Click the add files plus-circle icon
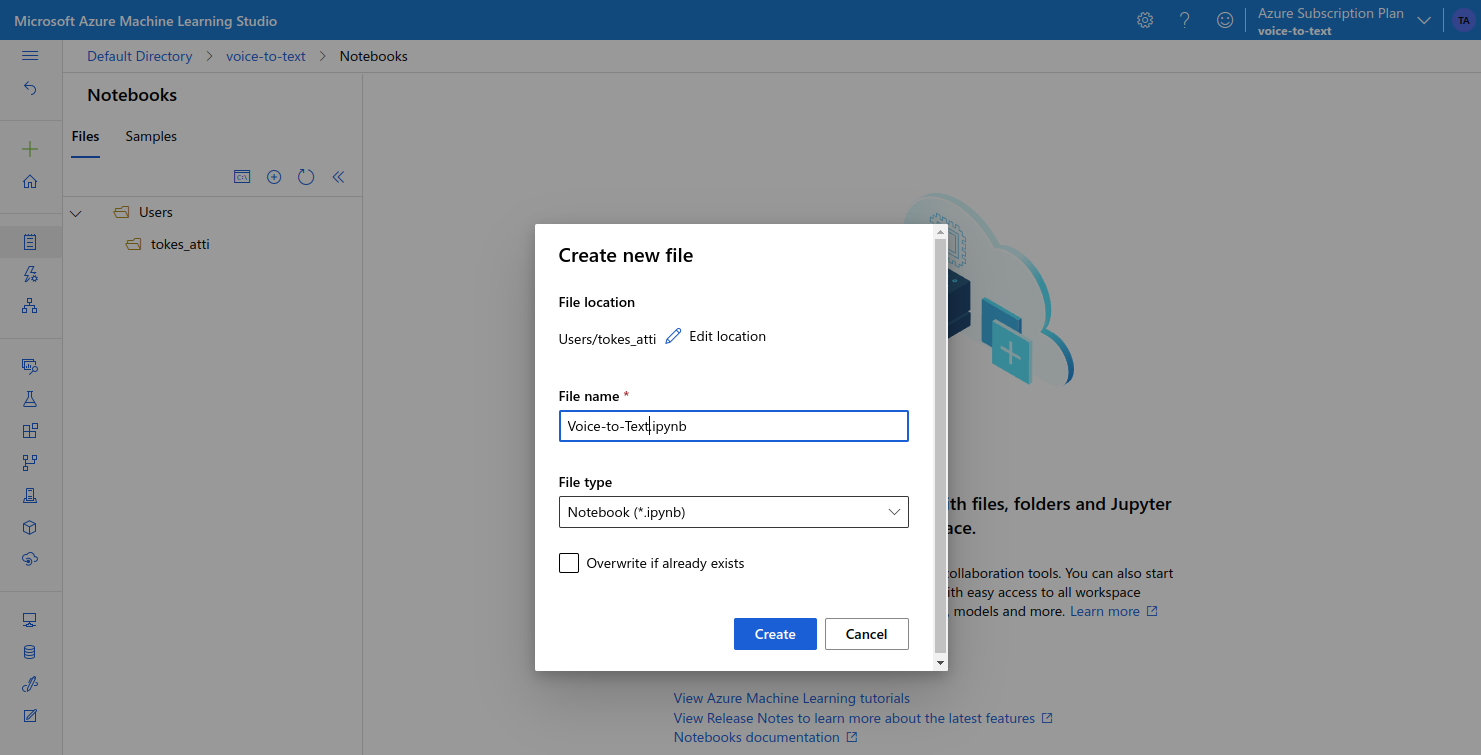 (x=274, y=177)
